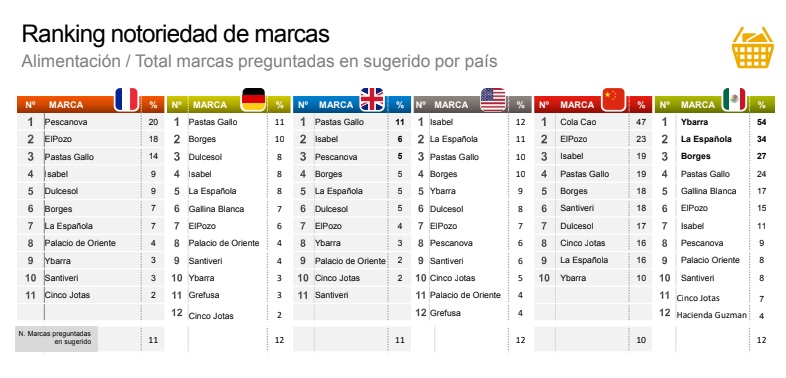Click the United States flag icon
Image resolution: width=786 pixels, height=378 pixels.
point(493,99)
